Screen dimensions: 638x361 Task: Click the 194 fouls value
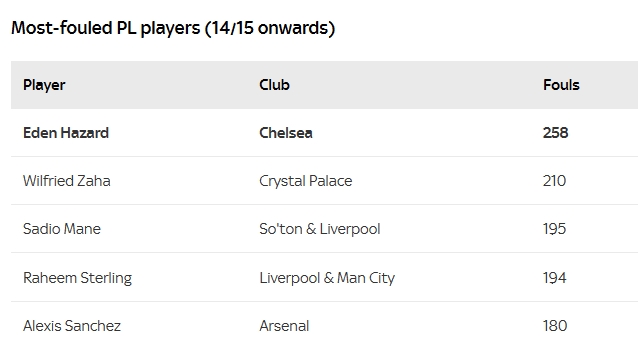(554, 278)
